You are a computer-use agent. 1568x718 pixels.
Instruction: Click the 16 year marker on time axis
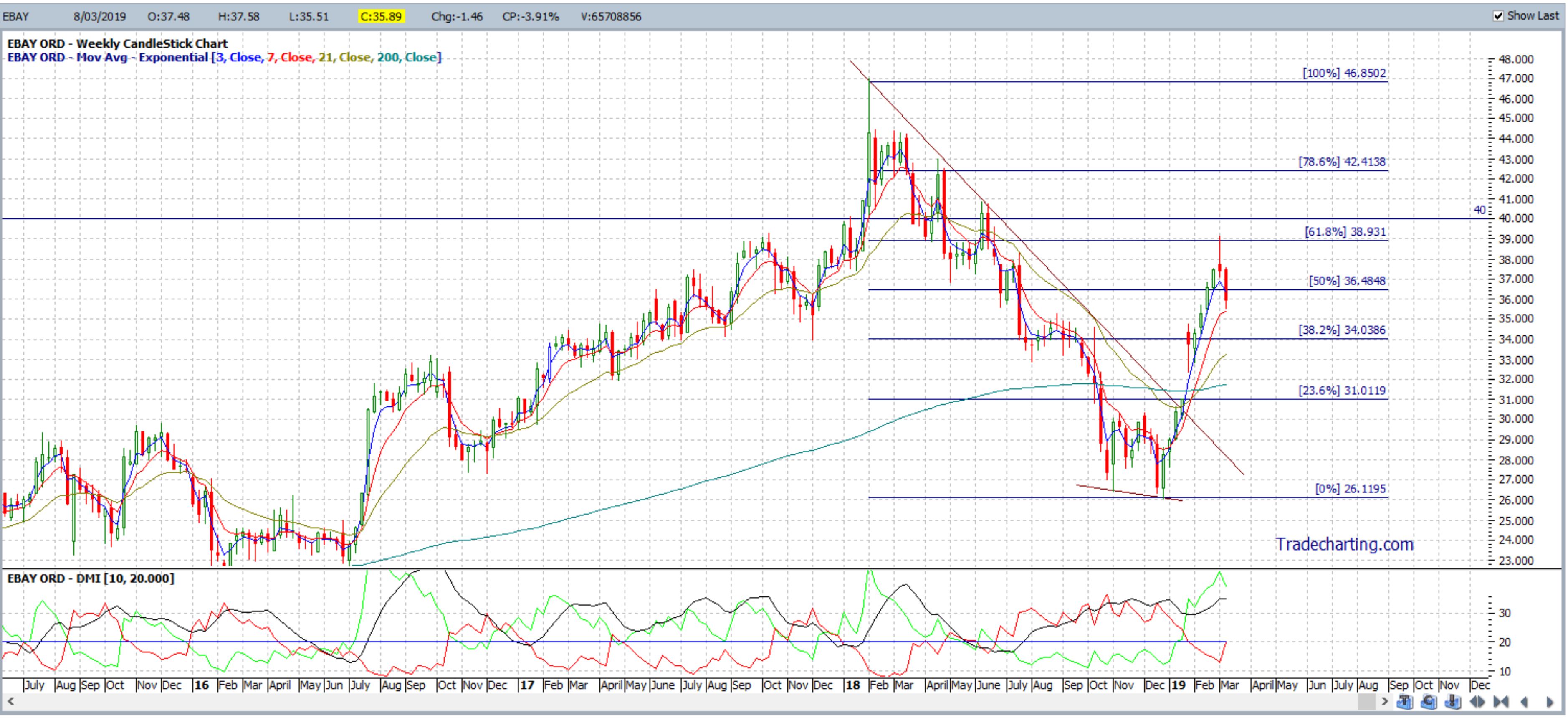pos(202,685)
